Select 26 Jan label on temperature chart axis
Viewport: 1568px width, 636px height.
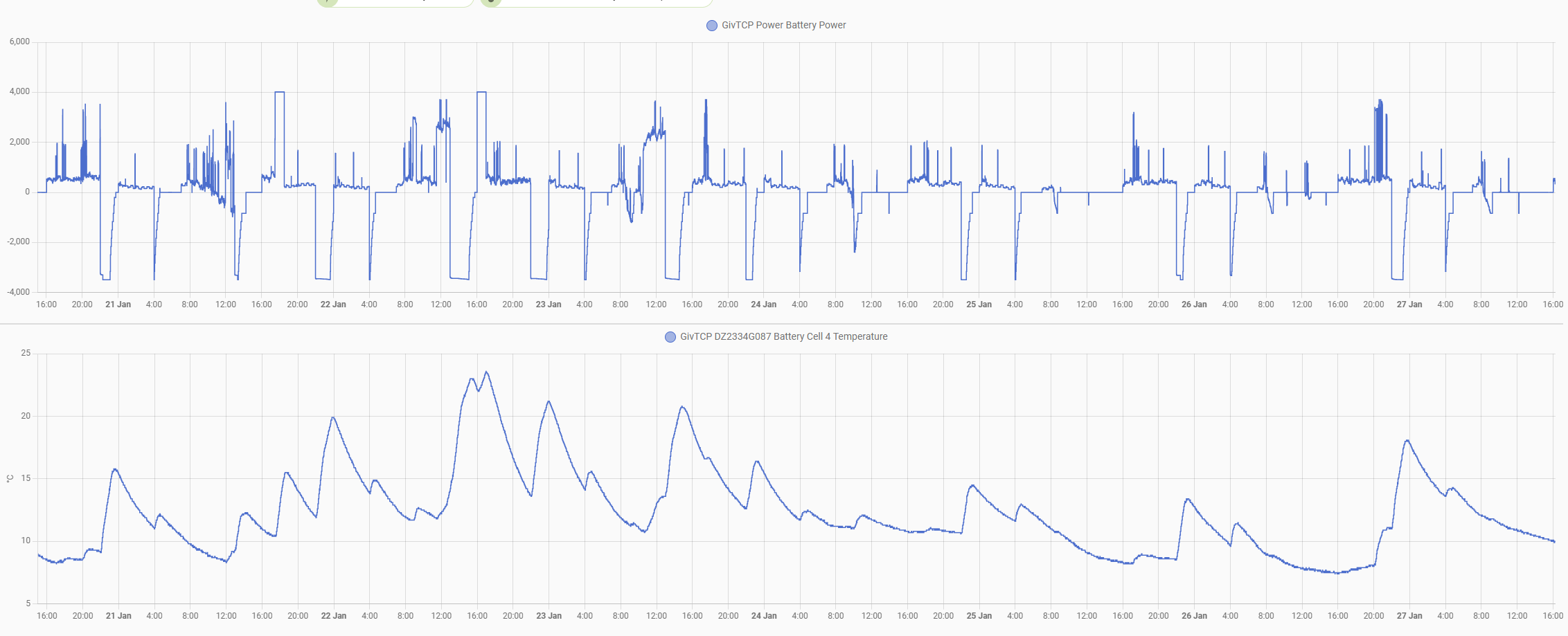tap(1194, 616)
